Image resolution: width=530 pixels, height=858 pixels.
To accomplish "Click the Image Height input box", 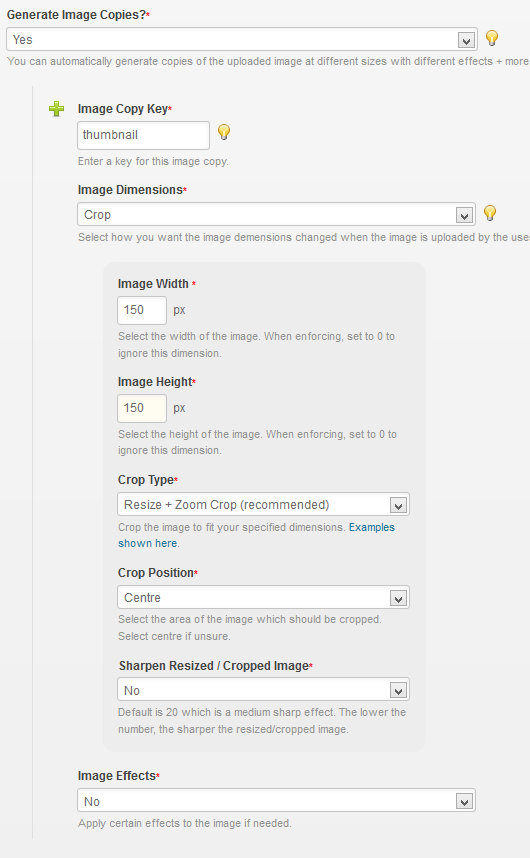I will pyautogui.click(x=142, y=408).
